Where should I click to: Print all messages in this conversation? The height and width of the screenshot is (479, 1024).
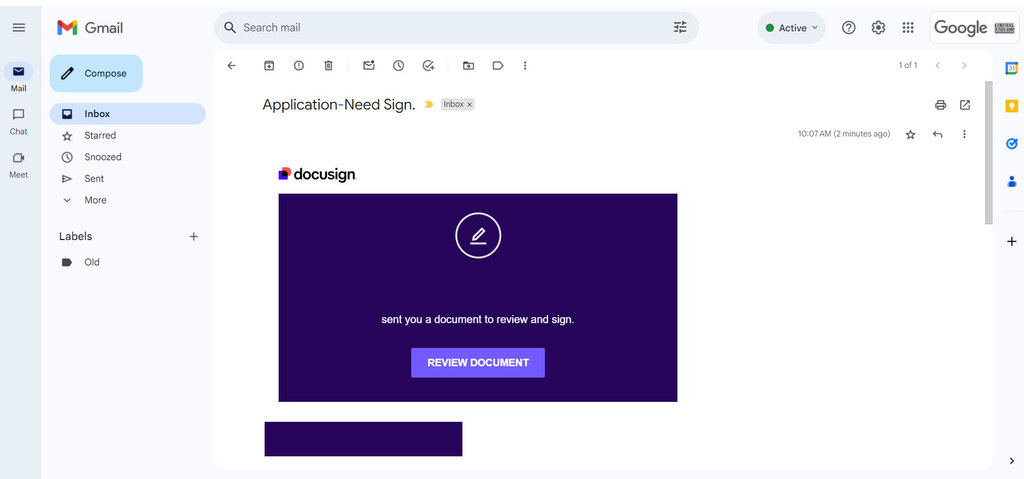pyautogui.click(x=940, y=105)
